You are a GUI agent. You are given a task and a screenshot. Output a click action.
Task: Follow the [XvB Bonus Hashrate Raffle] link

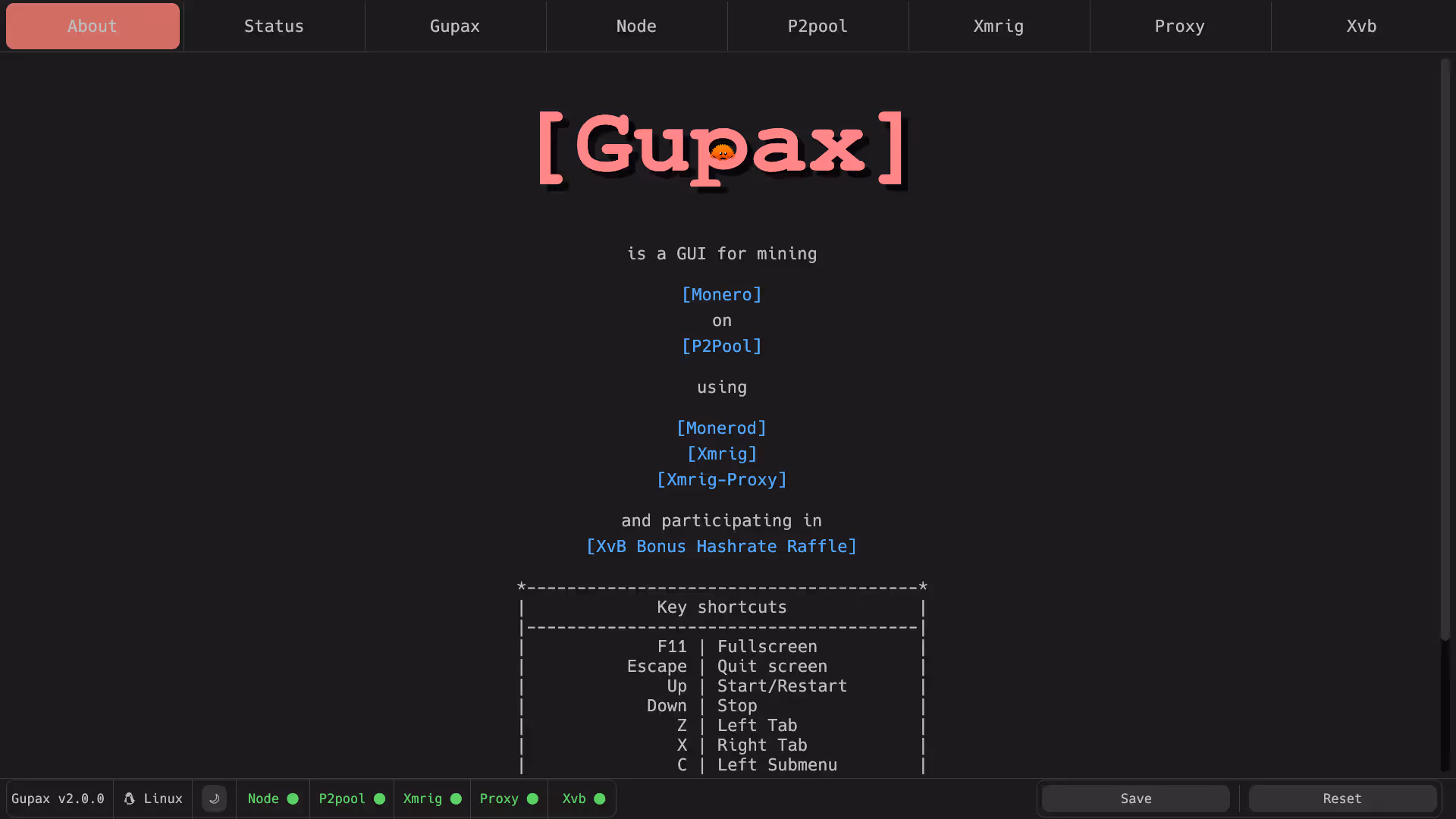click(x=721, y=546)
